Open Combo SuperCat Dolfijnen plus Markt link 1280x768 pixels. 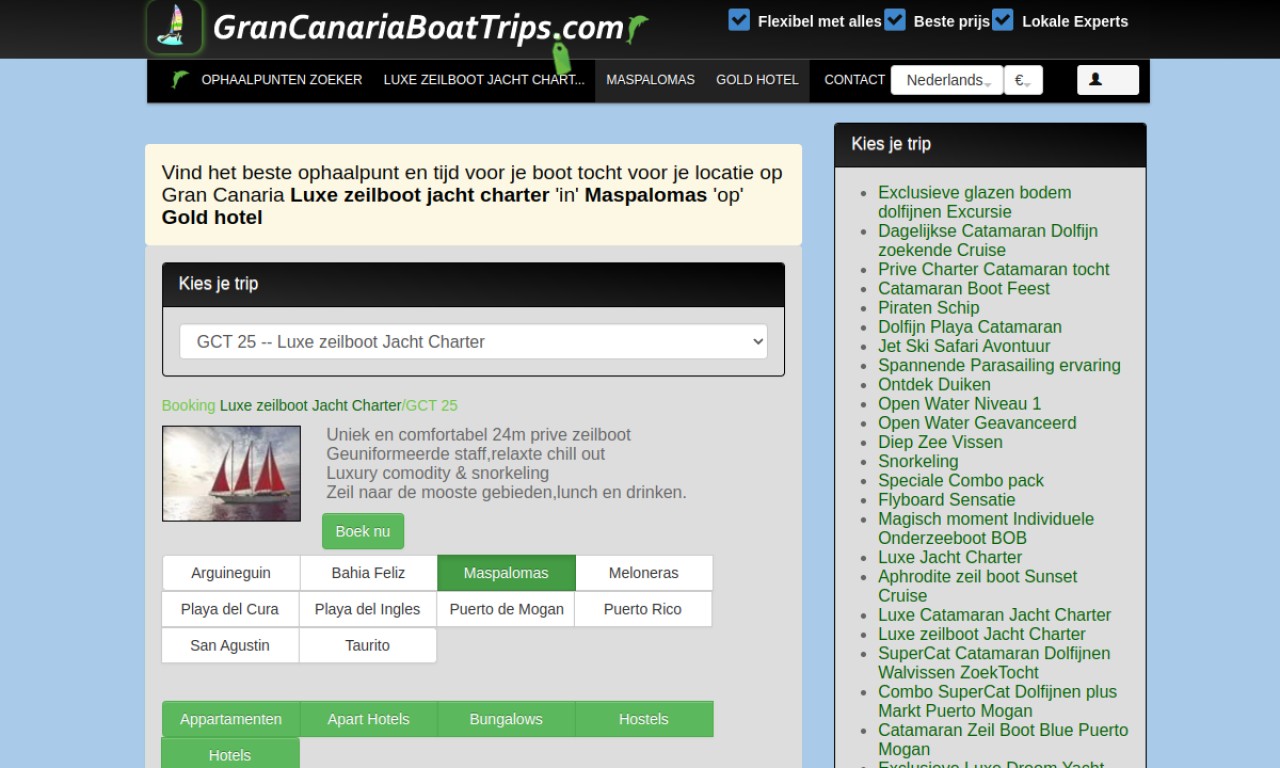coord(997,701)
